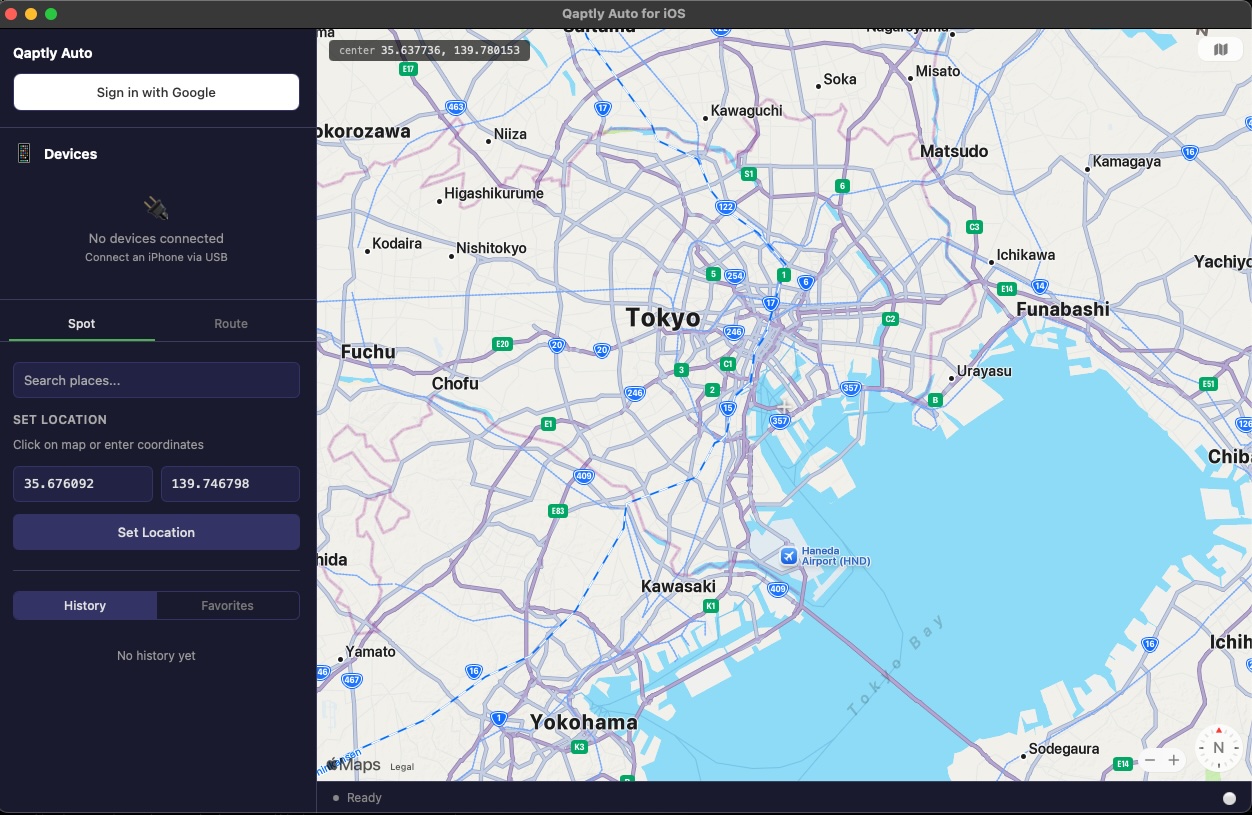The height and width of the screenshot is (815, 1252).
Task: Click the Soka label on map
Action: [840, 79]
